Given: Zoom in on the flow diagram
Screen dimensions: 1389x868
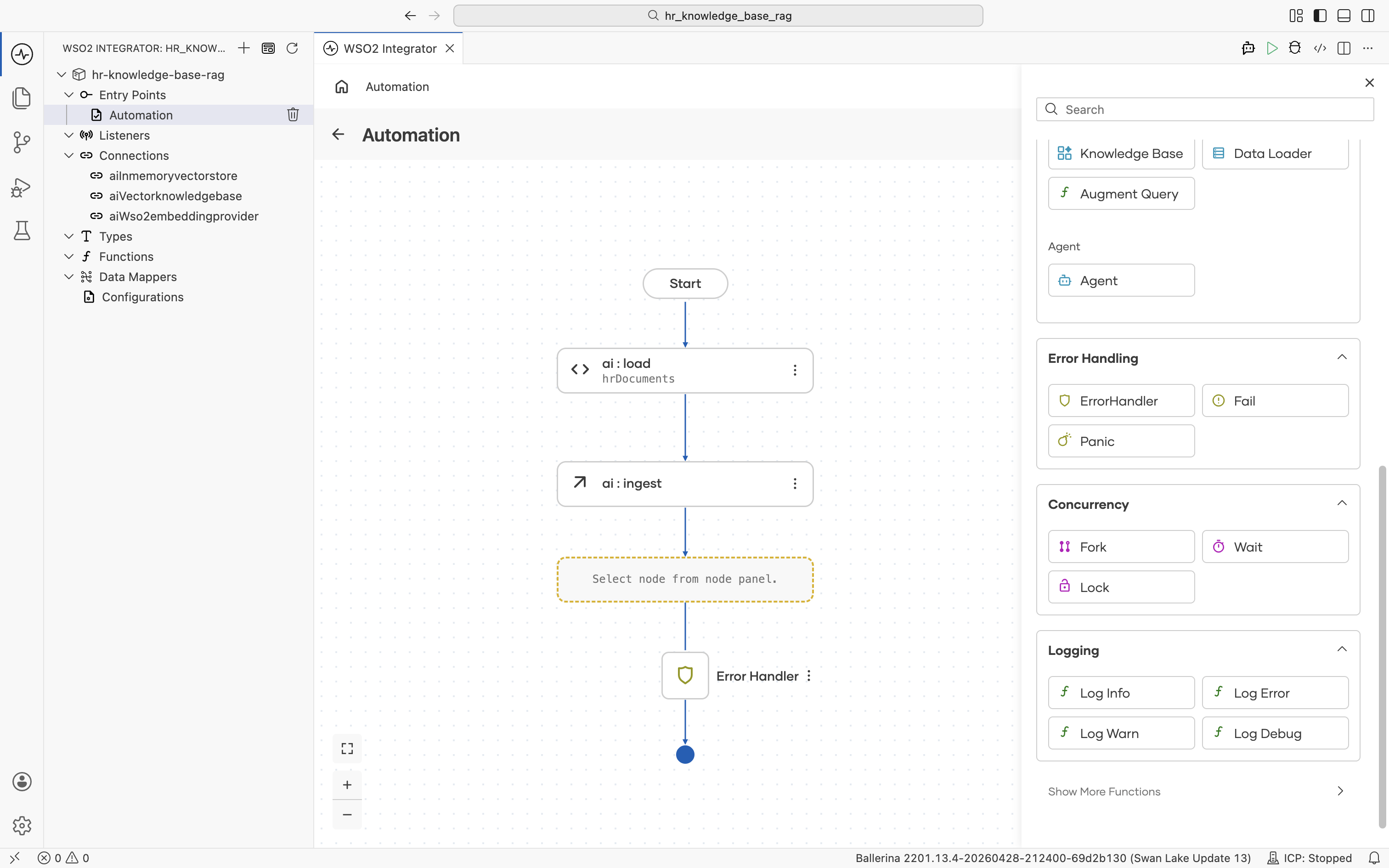Looking at the screenshot, I should (347, 785).
